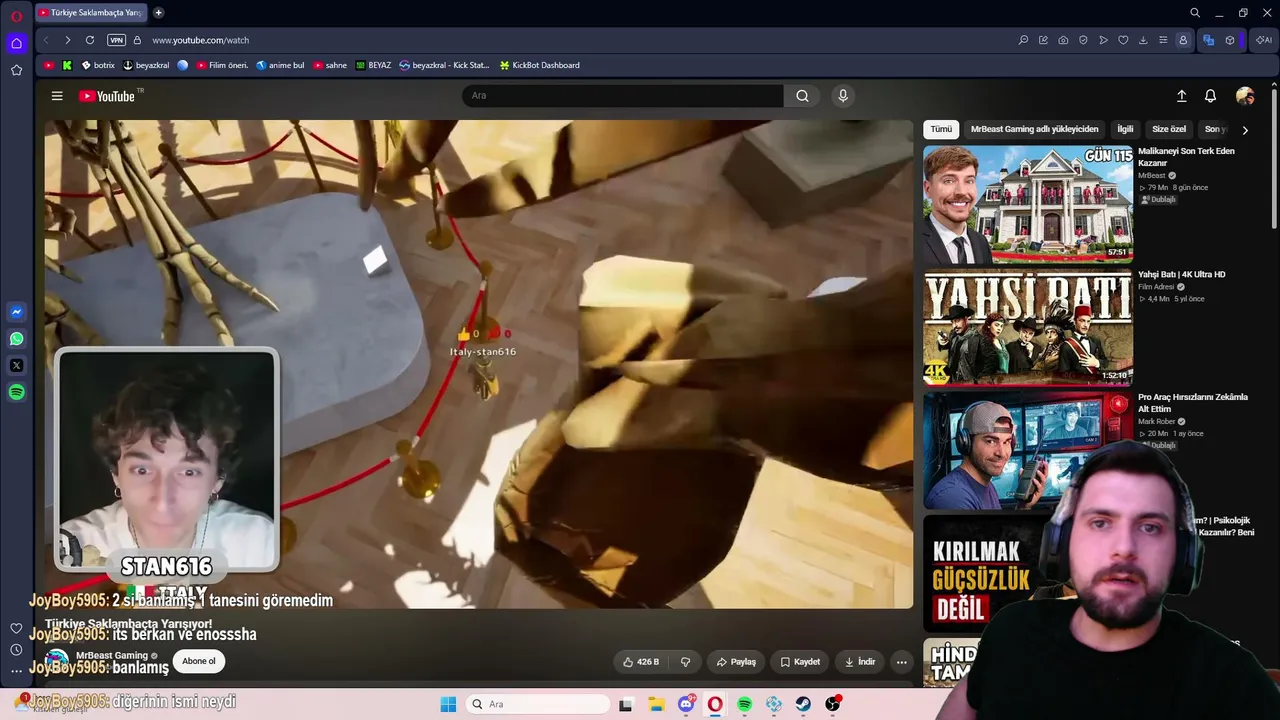Save the video with Kaydet
The width and height of the screenshot is (1280, 720).
(x=800, y=662)
